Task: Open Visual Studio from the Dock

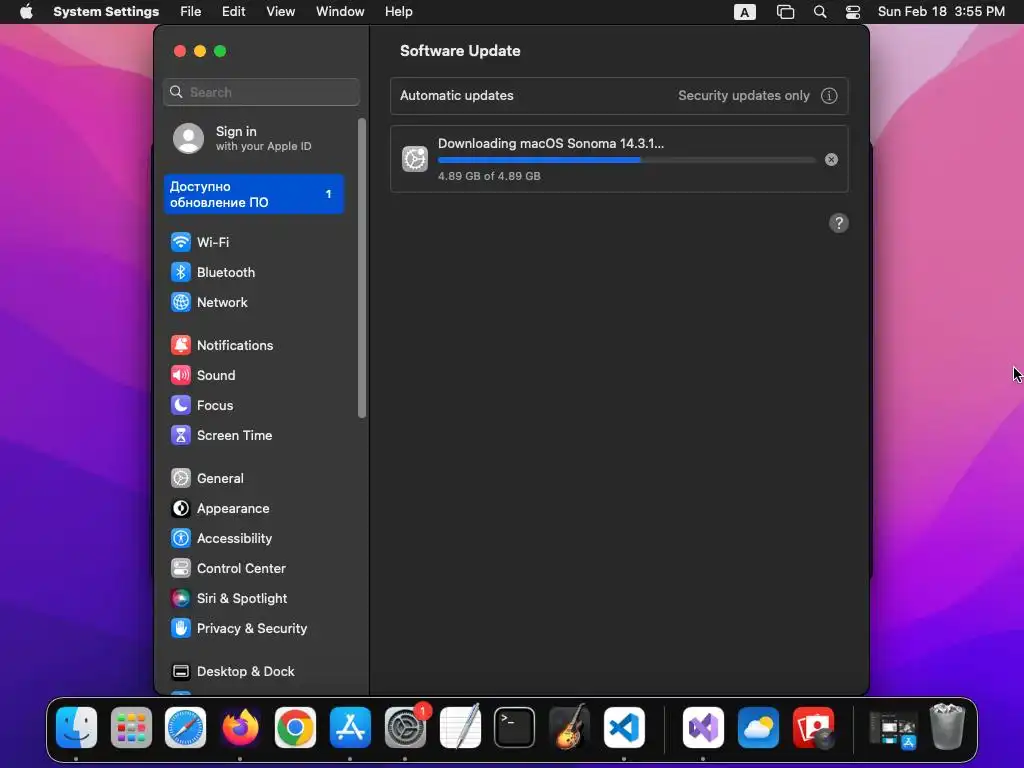Action: tap(703, 728)
